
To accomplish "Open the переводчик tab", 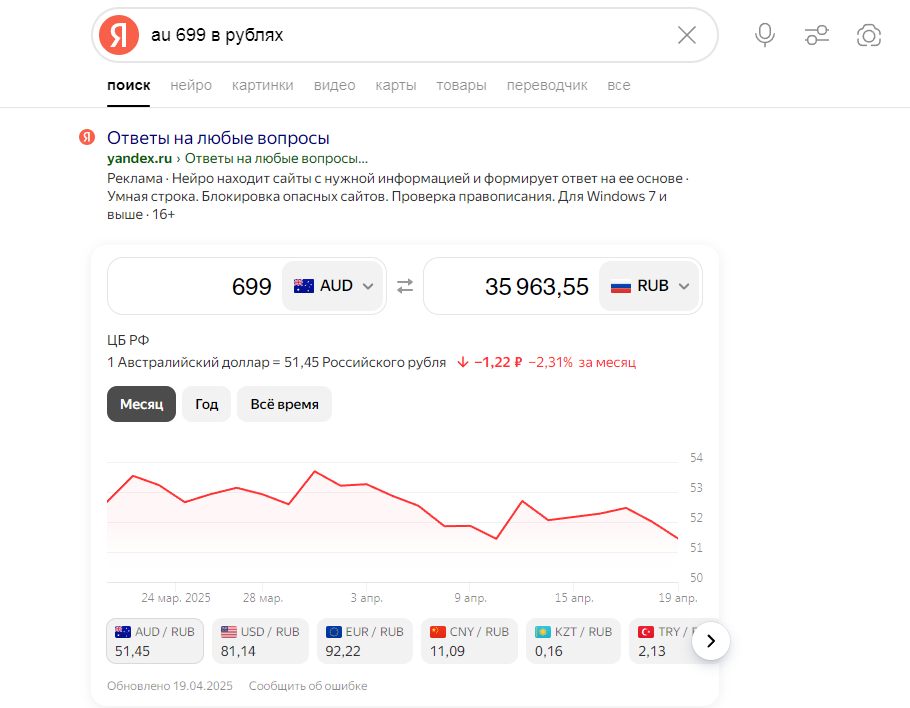I will [x=547, y=85].
